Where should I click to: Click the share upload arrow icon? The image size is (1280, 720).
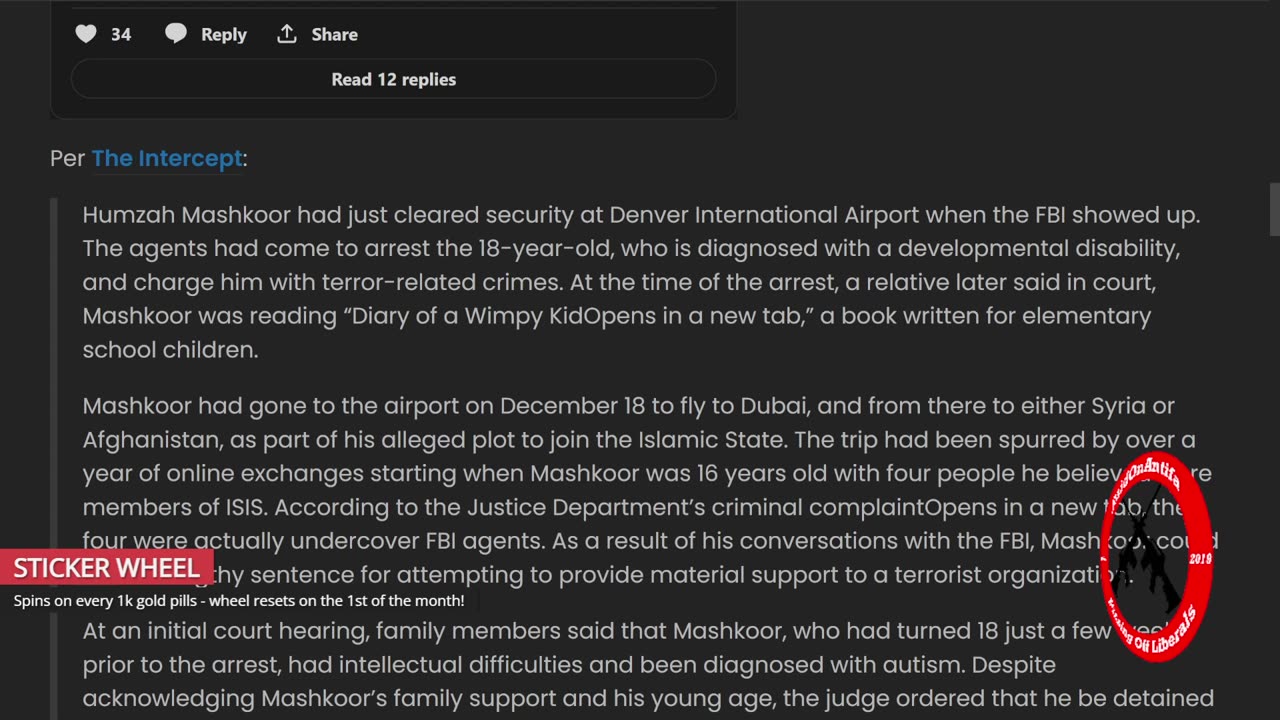click(287, 34)
